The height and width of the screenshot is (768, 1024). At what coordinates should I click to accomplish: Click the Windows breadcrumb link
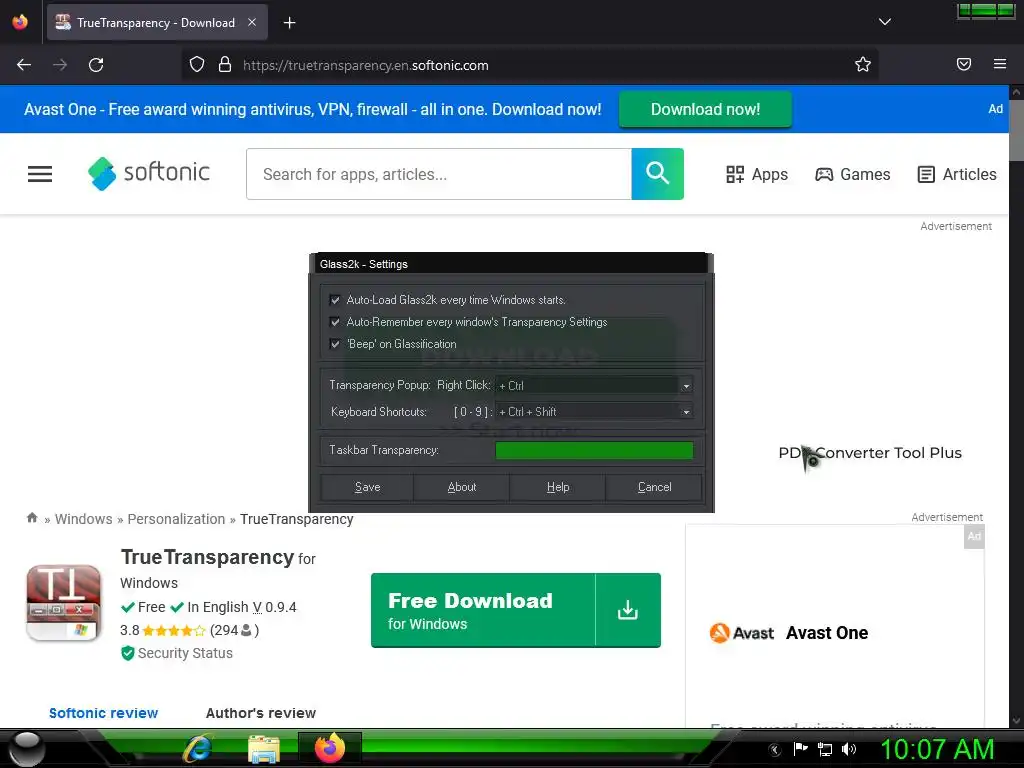coord(84,519)
